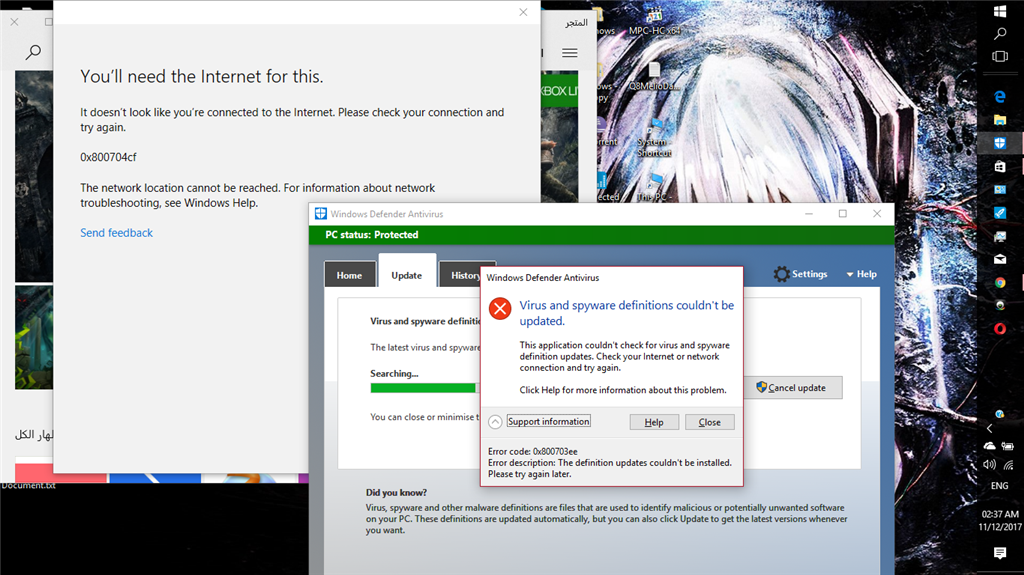Switch ENG input language indicator
The height and width of the screenshot is (575, 1024).
pos(999,485)
